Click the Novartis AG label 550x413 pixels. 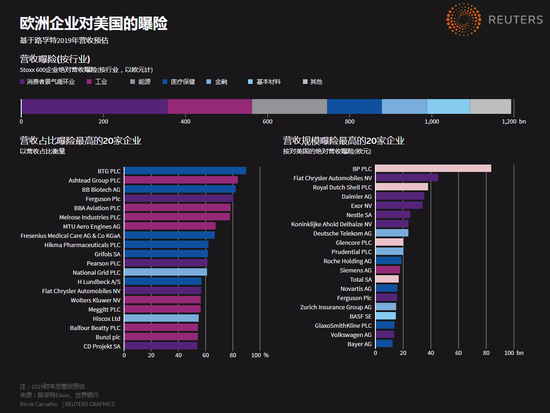356,288
